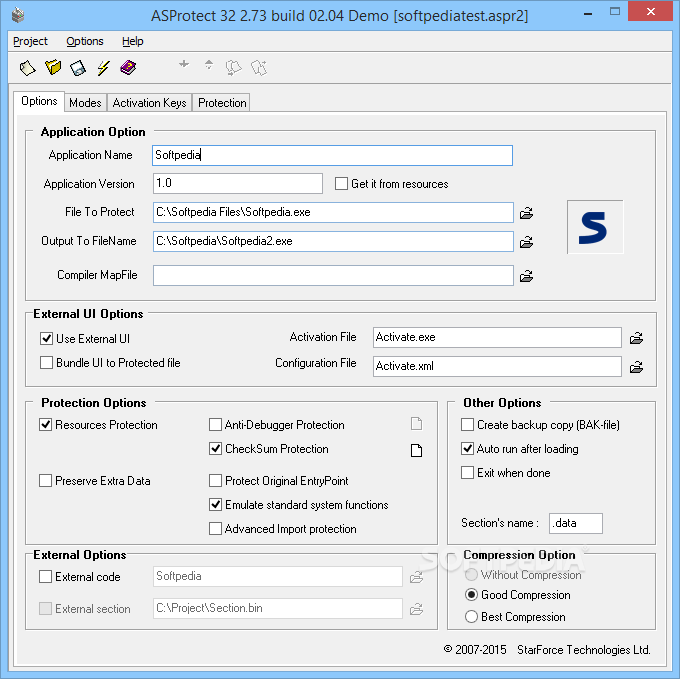Click the empty Compiler MapFile field
This screenshot has width=680, height=679.
[333, 275]
